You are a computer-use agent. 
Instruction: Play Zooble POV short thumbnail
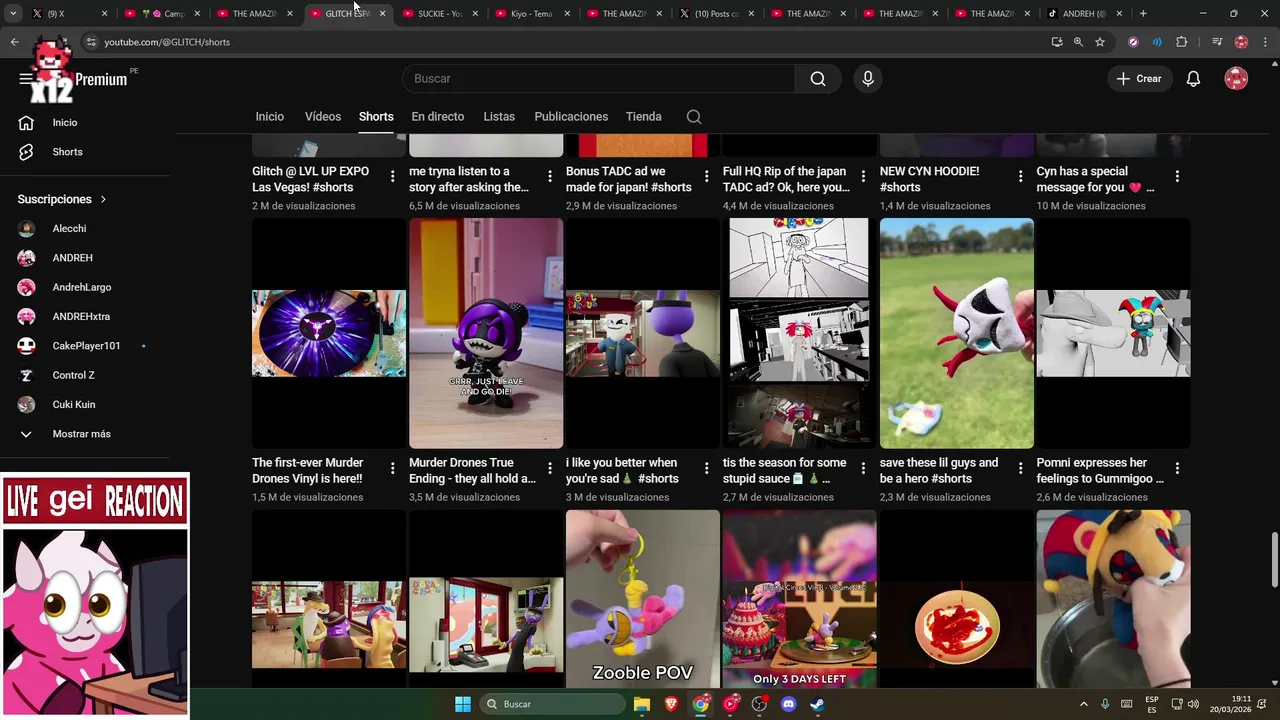[643, 599]
